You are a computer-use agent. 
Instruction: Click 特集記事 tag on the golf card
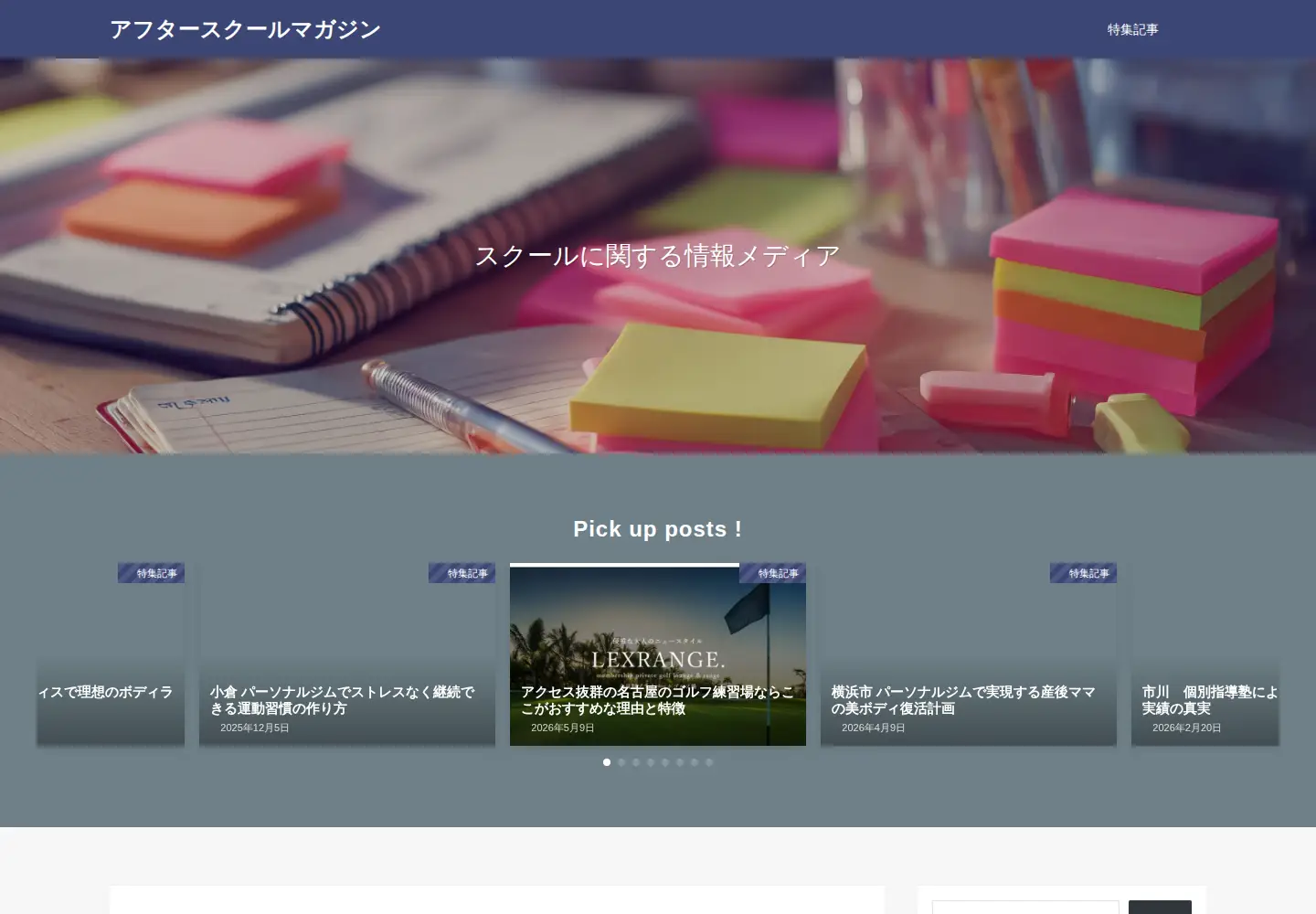pyautogui.click(x=772, y=573)
